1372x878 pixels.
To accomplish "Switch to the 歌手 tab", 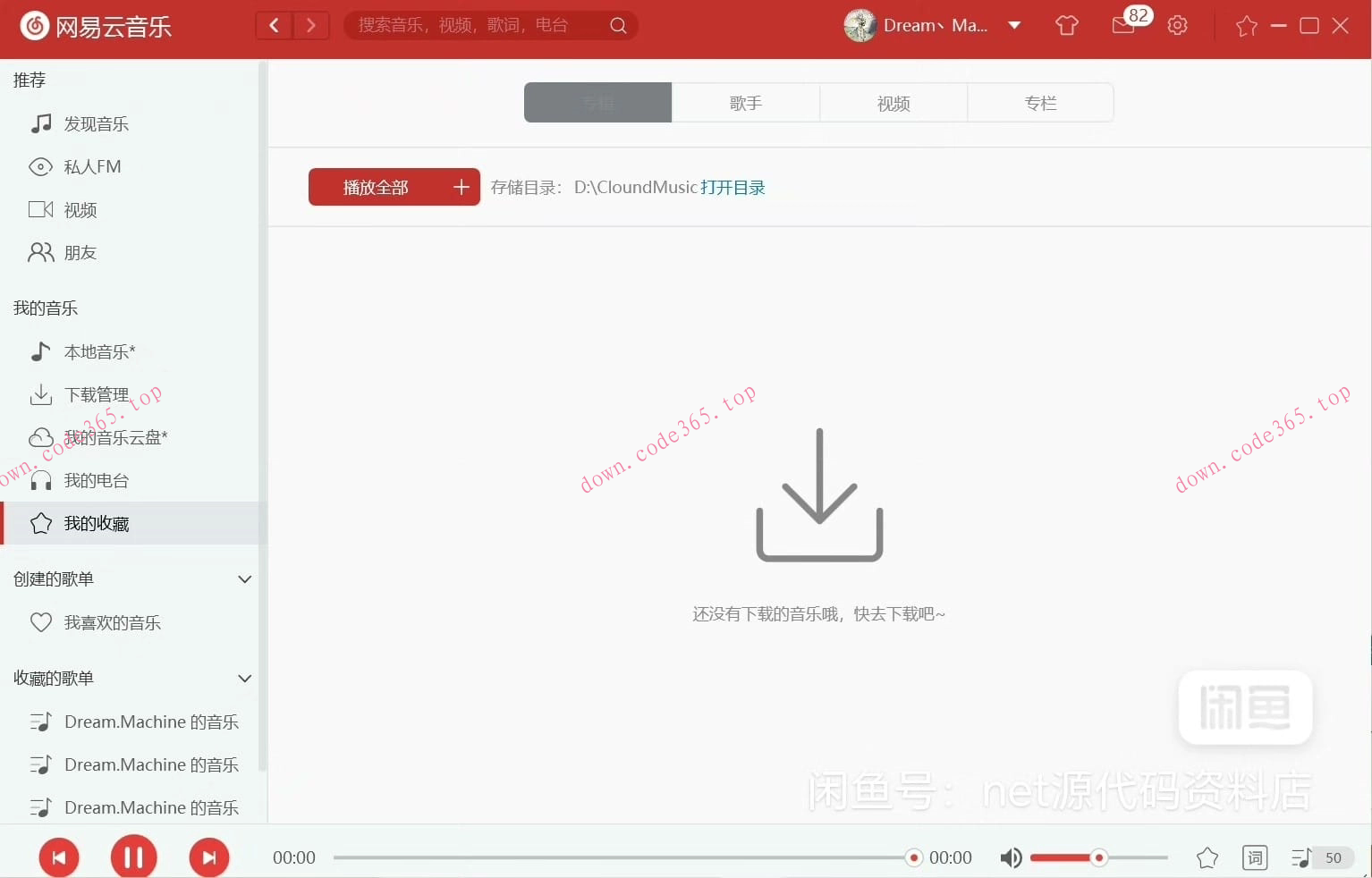I will [746, 103].
